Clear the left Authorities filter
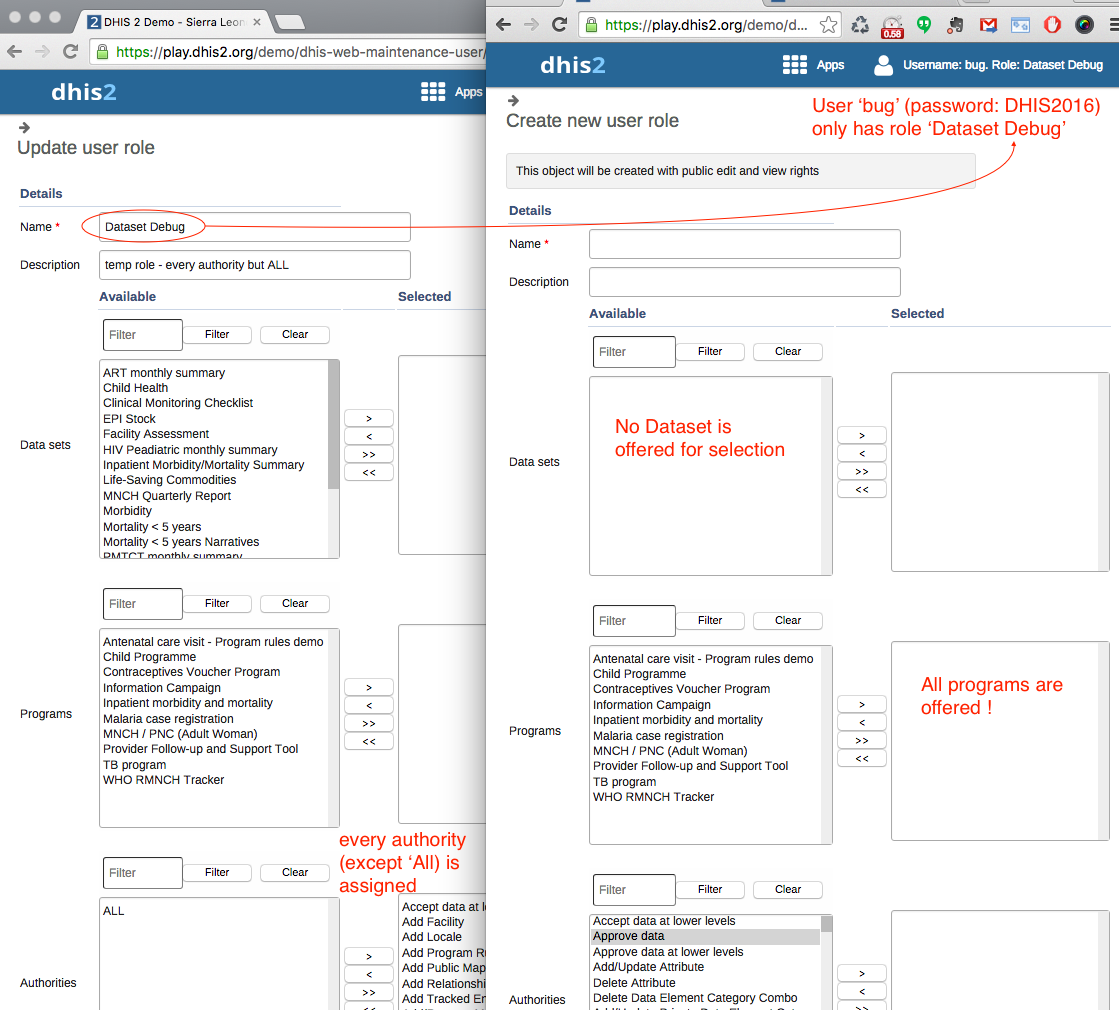 [x=295, y=873]
